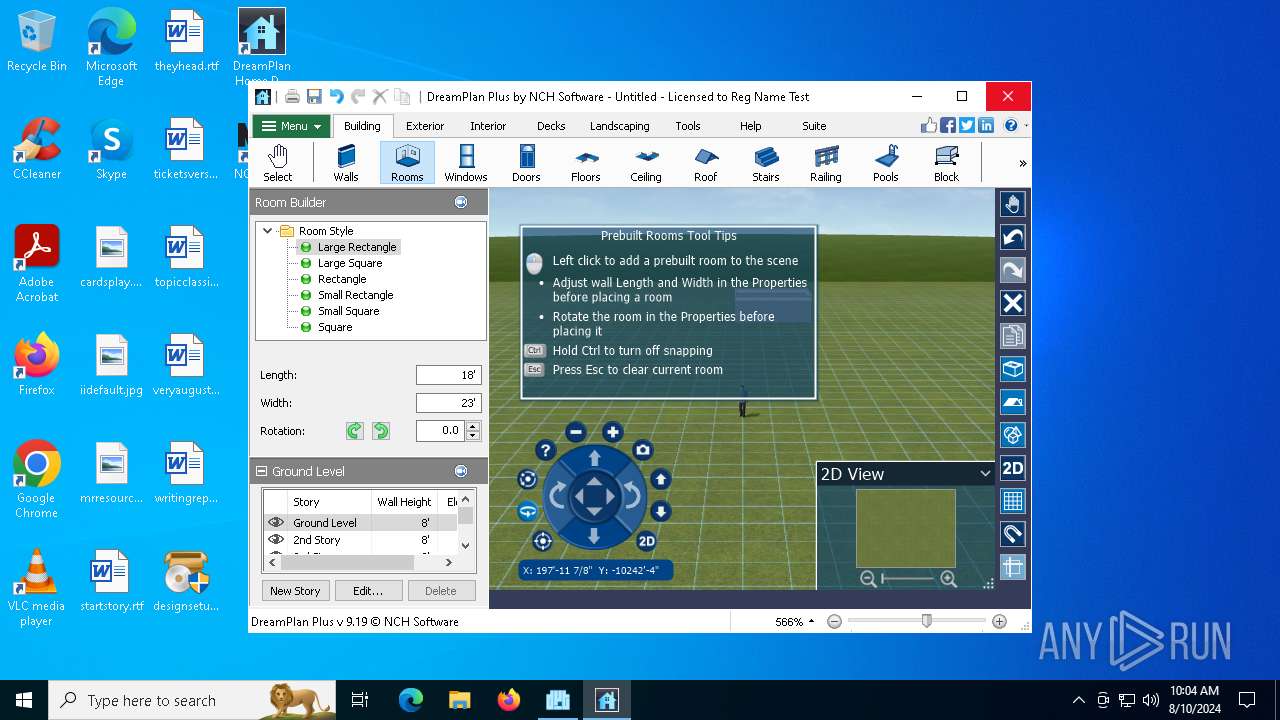The height and width of the screenshot is (720, 1280).
Task: Click the status bar zoom-out minus button
Action: [x=835, y=622]
